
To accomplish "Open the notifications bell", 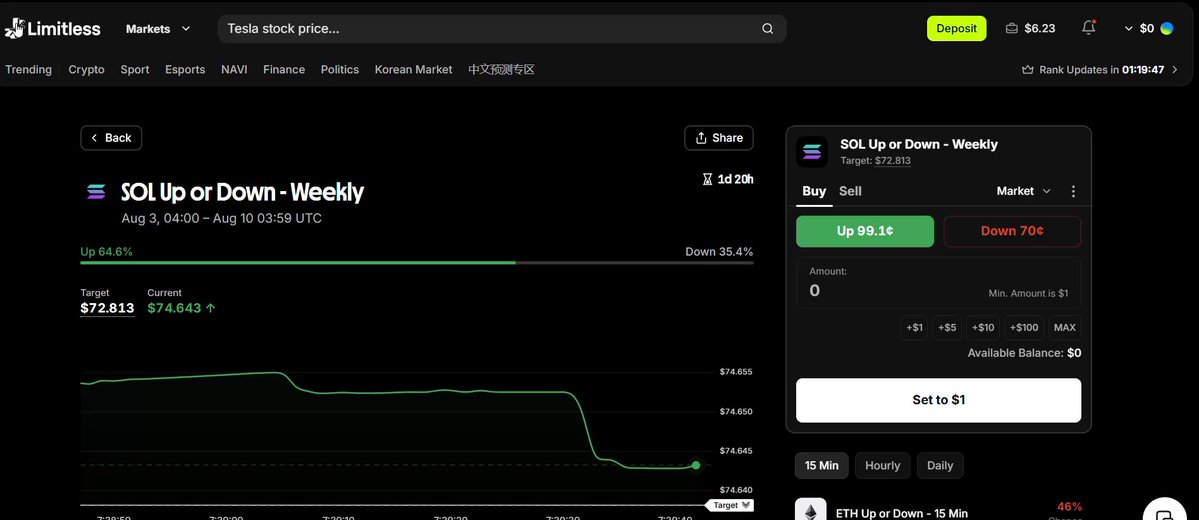I will pyautogui.click(x=1089, y=28).
